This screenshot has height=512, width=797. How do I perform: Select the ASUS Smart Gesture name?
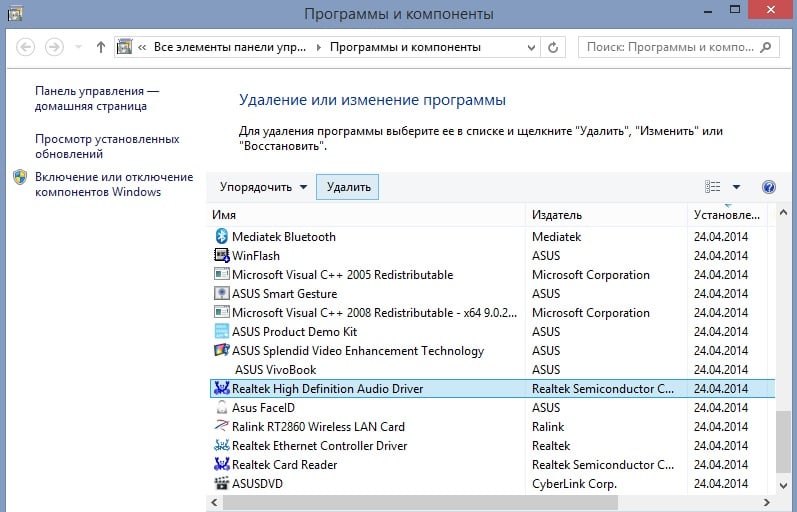pyautogui.click(x=284, y=293)
